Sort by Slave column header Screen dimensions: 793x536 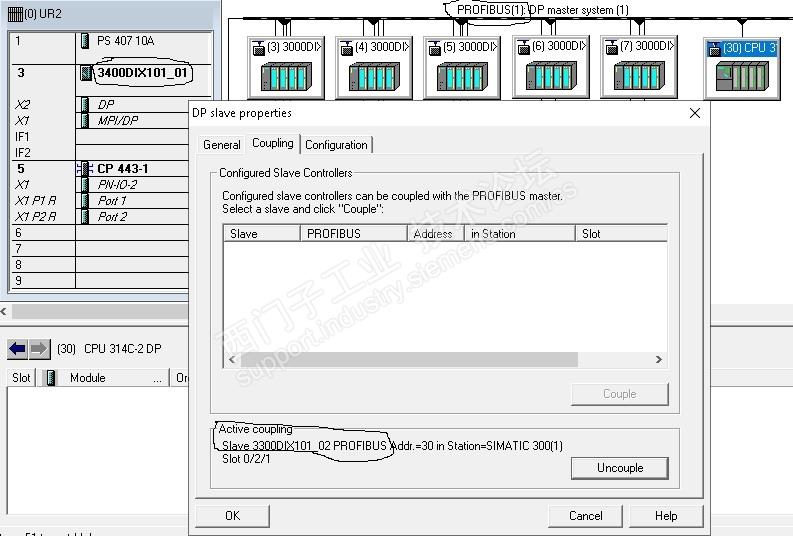coord(261,234)
